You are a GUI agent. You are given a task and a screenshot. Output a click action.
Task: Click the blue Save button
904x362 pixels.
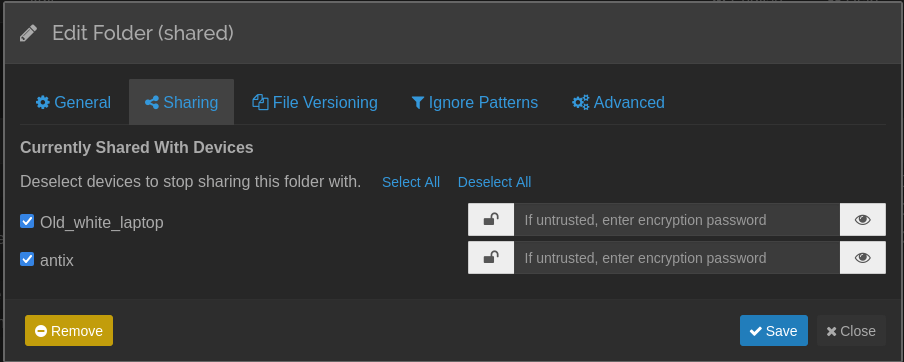click(774, 330)
